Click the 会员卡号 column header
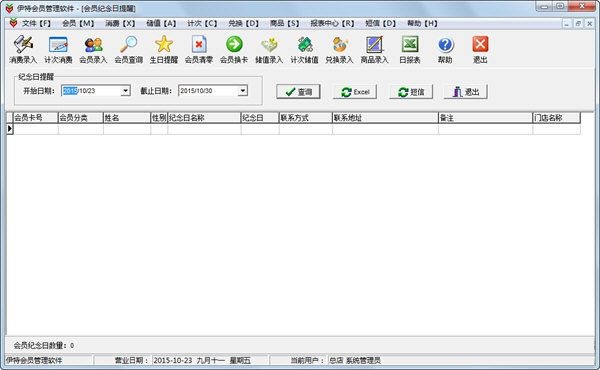 pyautogui.click(x=36, y=118)
